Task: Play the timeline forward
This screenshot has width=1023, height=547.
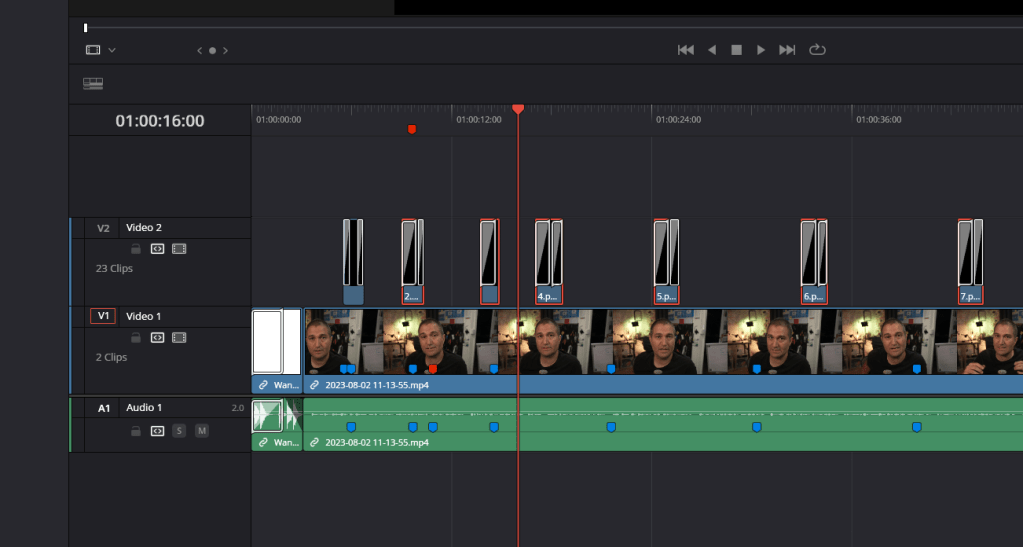Action: 761,50
